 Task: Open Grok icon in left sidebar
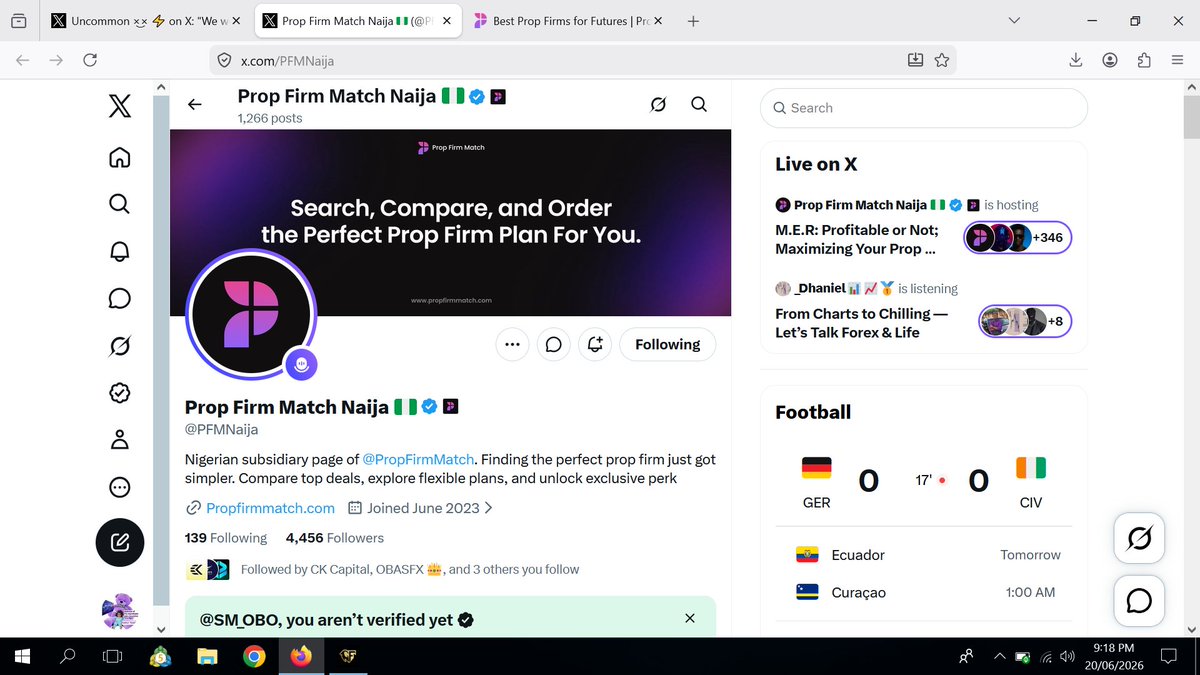pyautogui.click(x=119, y=346)
